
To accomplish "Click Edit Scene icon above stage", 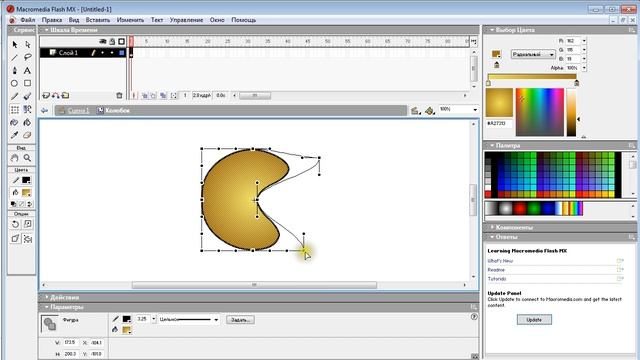I will [x=415, y=111].
